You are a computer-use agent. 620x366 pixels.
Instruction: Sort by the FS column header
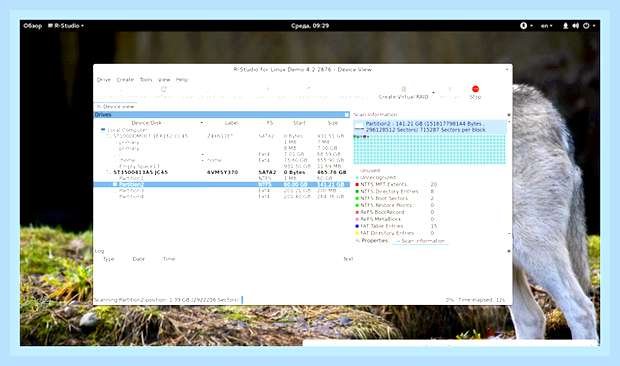(270, 123)
